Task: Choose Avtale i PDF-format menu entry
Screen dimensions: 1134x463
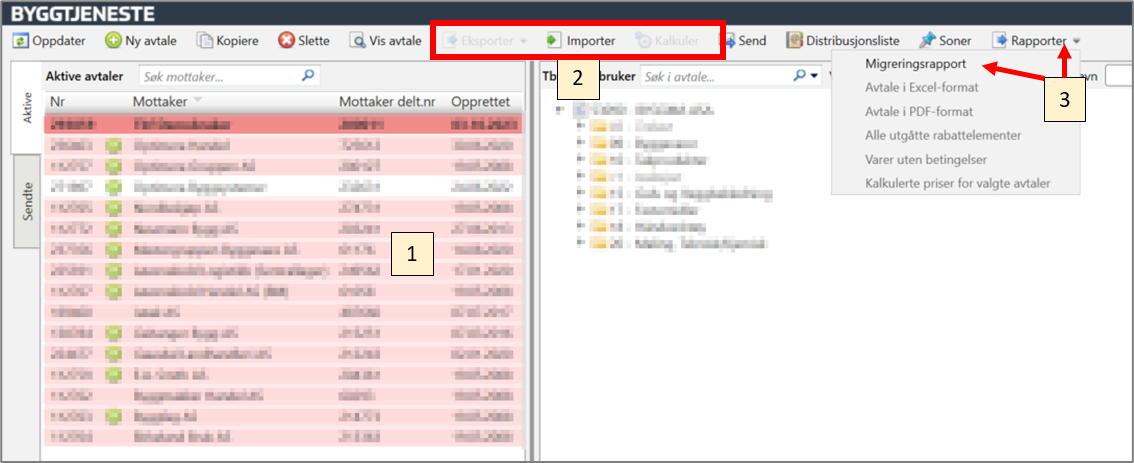Action: click(918, 112)
